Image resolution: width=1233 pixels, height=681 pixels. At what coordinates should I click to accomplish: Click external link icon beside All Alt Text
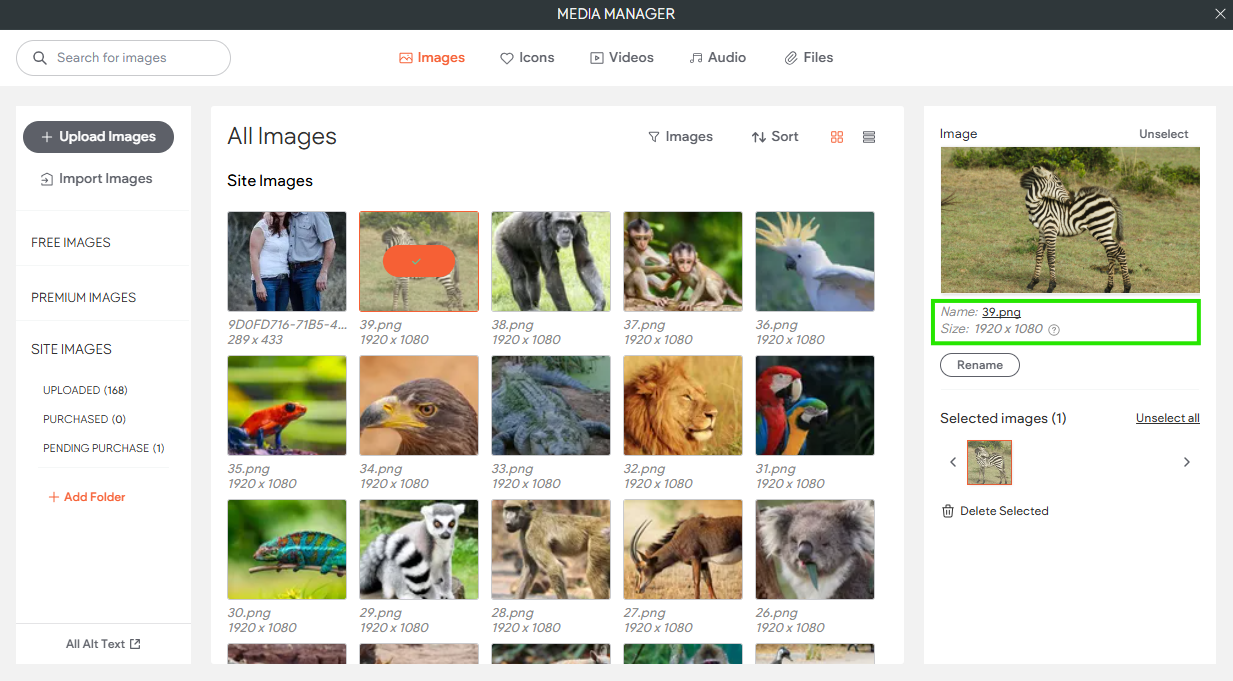tap(135, 644)
